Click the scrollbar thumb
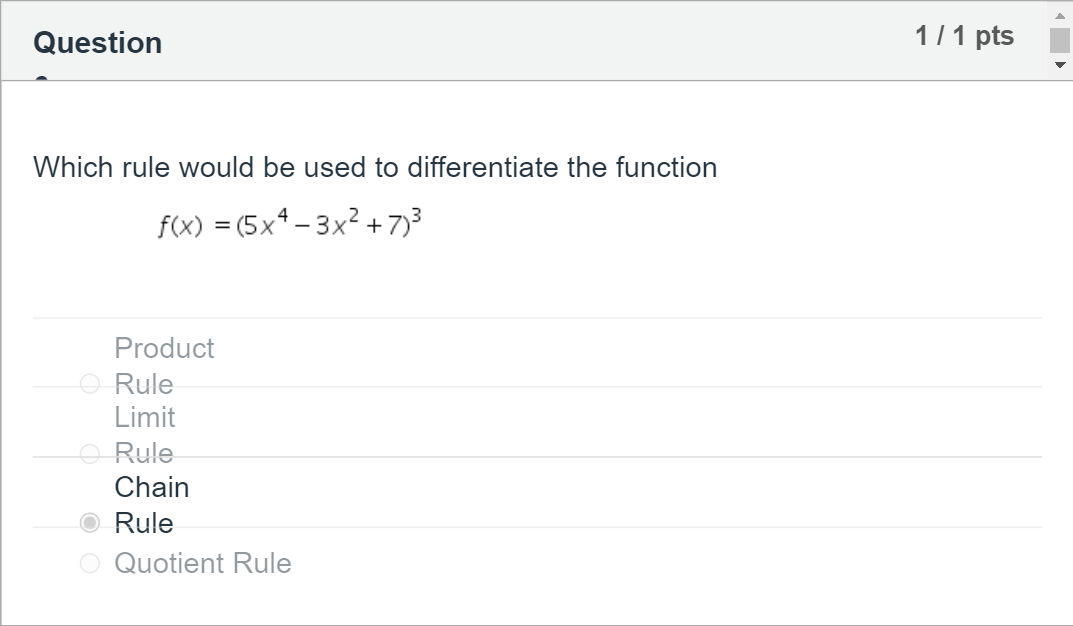1073x626 pixels. [1059, 40]
